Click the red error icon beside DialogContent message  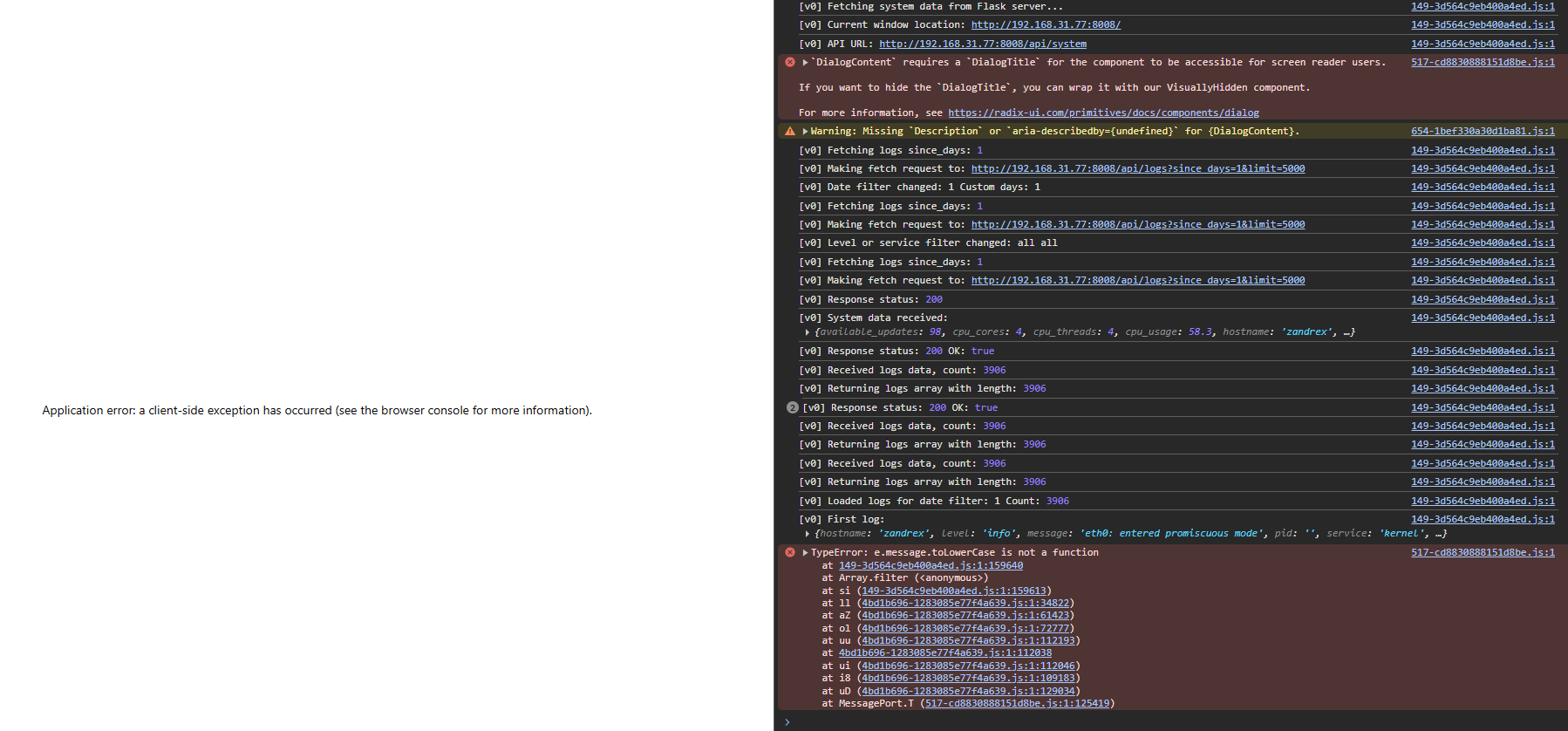790,63
